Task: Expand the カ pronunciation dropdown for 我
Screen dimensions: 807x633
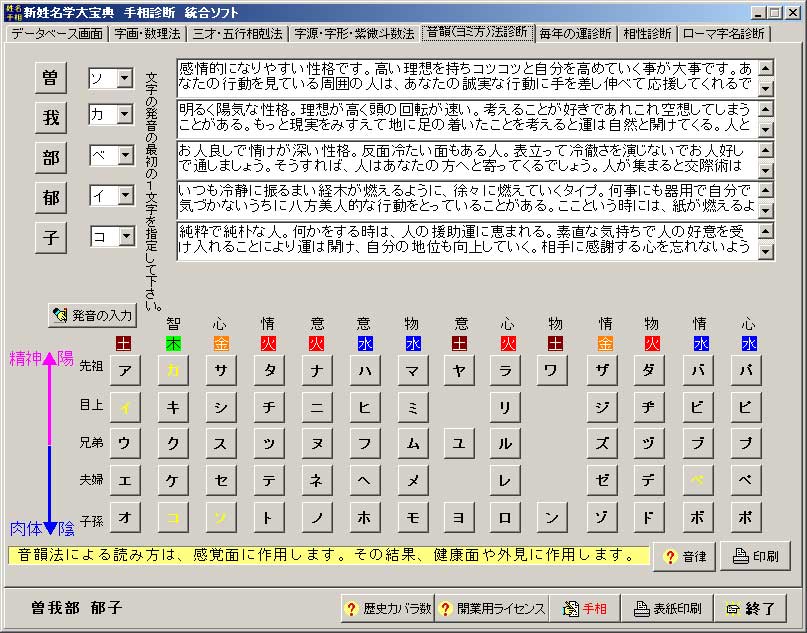Action: (x=125, y=115)
